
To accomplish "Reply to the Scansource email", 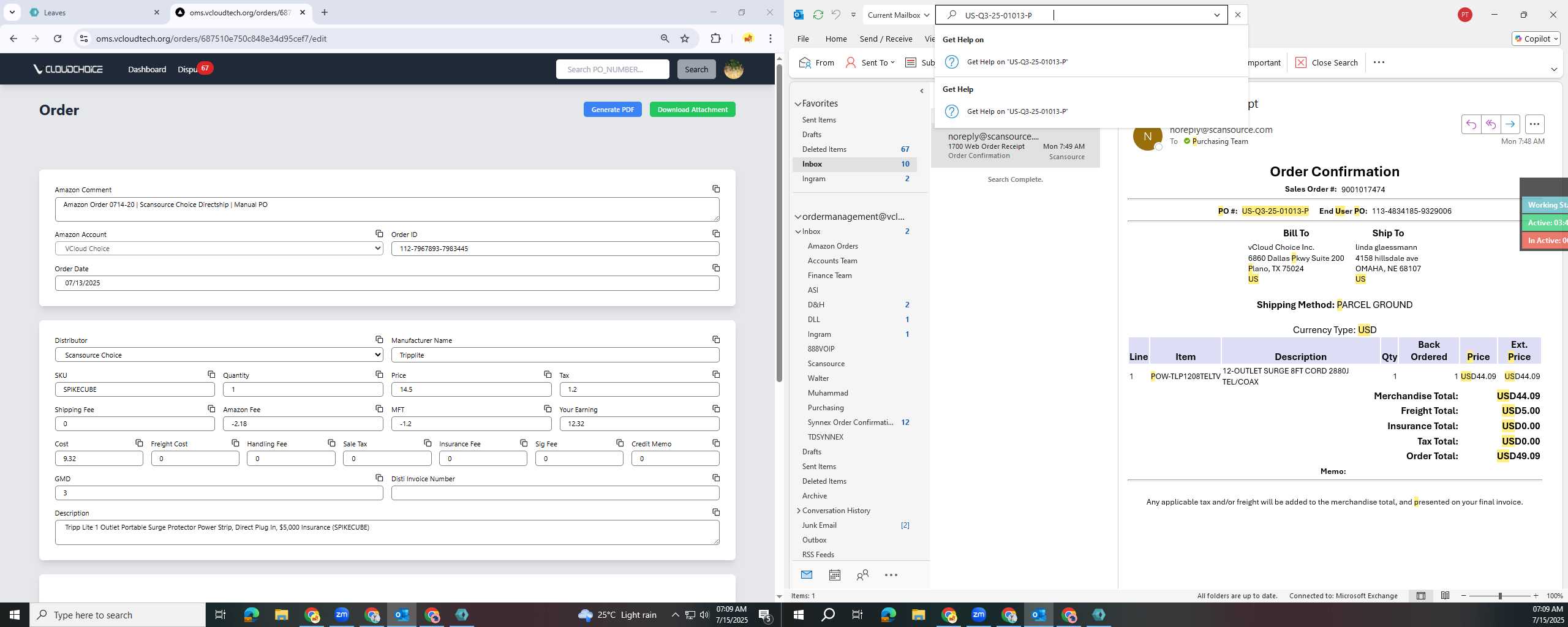I will 1471,124.
